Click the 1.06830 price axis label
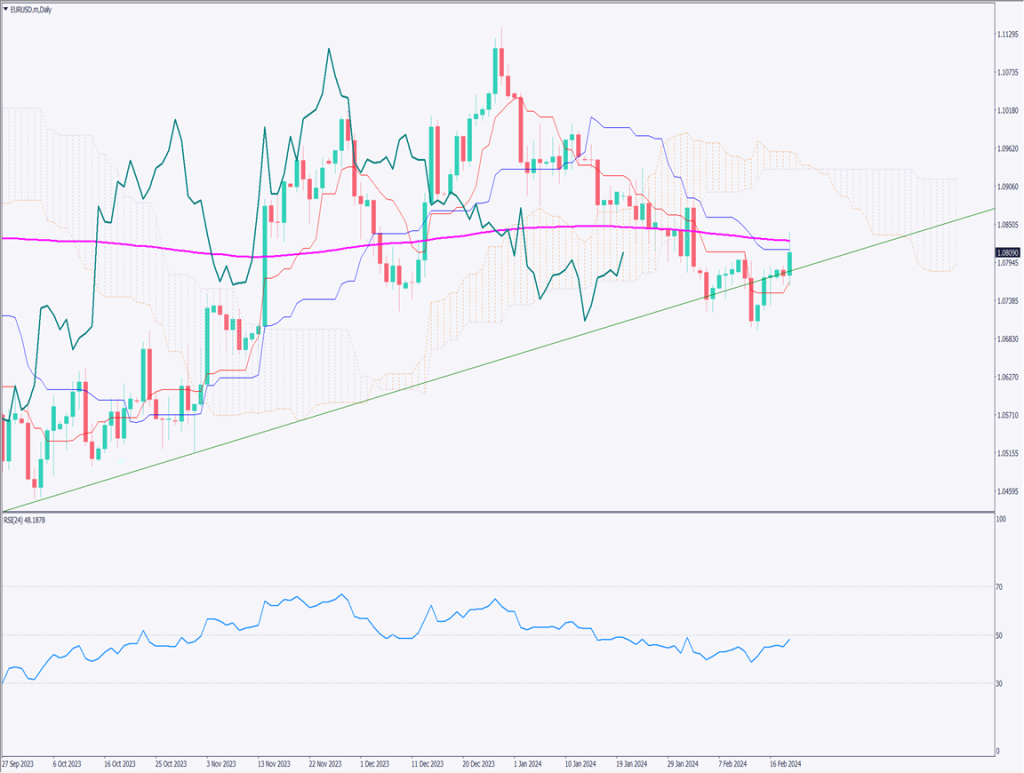1024x773 pixels. [x=1008, y=339]
